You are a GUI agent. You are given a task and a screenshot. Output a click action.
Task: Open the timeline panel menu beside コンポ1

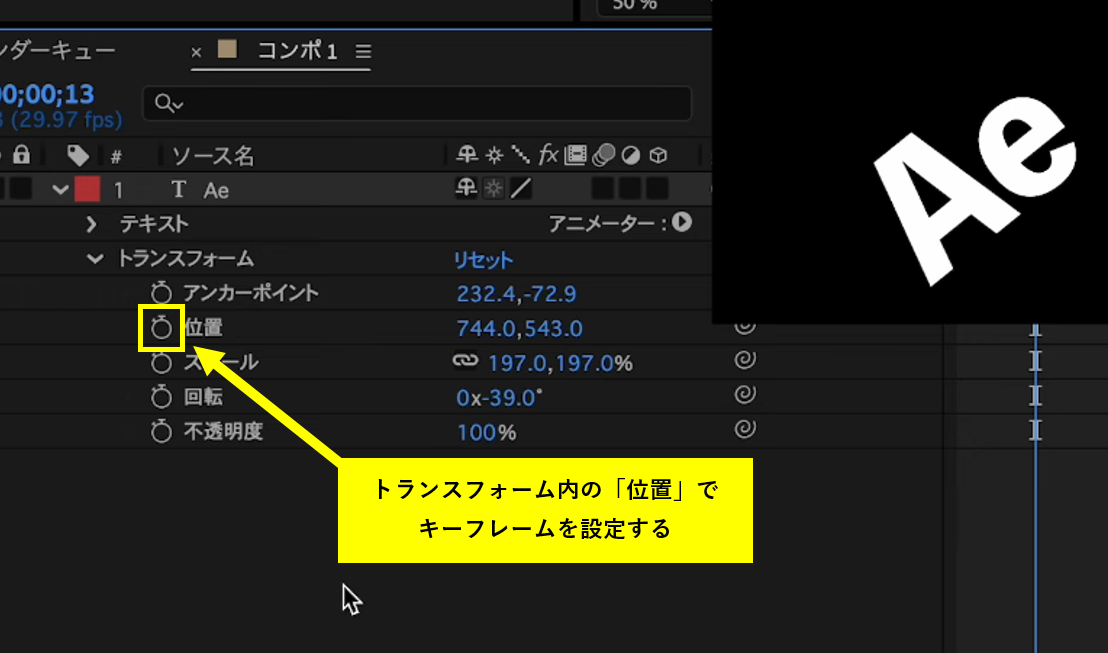[x=363, y=52]
